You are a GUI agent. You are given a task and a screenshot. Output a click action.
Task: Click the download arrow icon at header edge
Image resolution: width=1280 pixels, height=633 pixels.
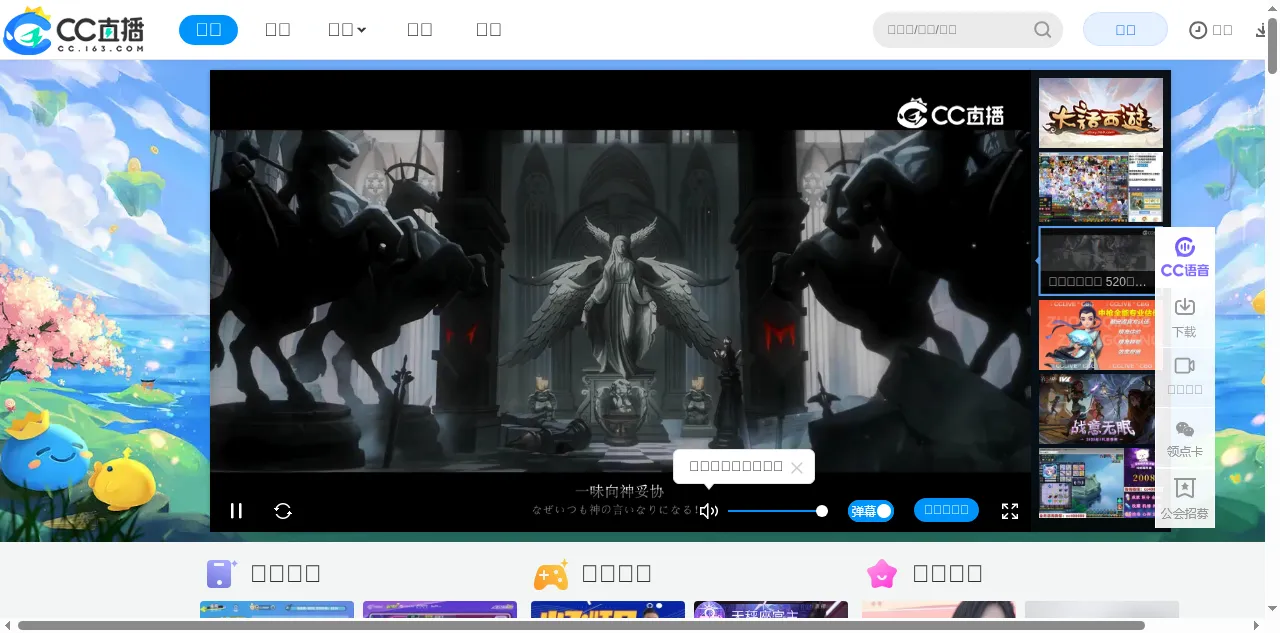(x=1261, y=30)
